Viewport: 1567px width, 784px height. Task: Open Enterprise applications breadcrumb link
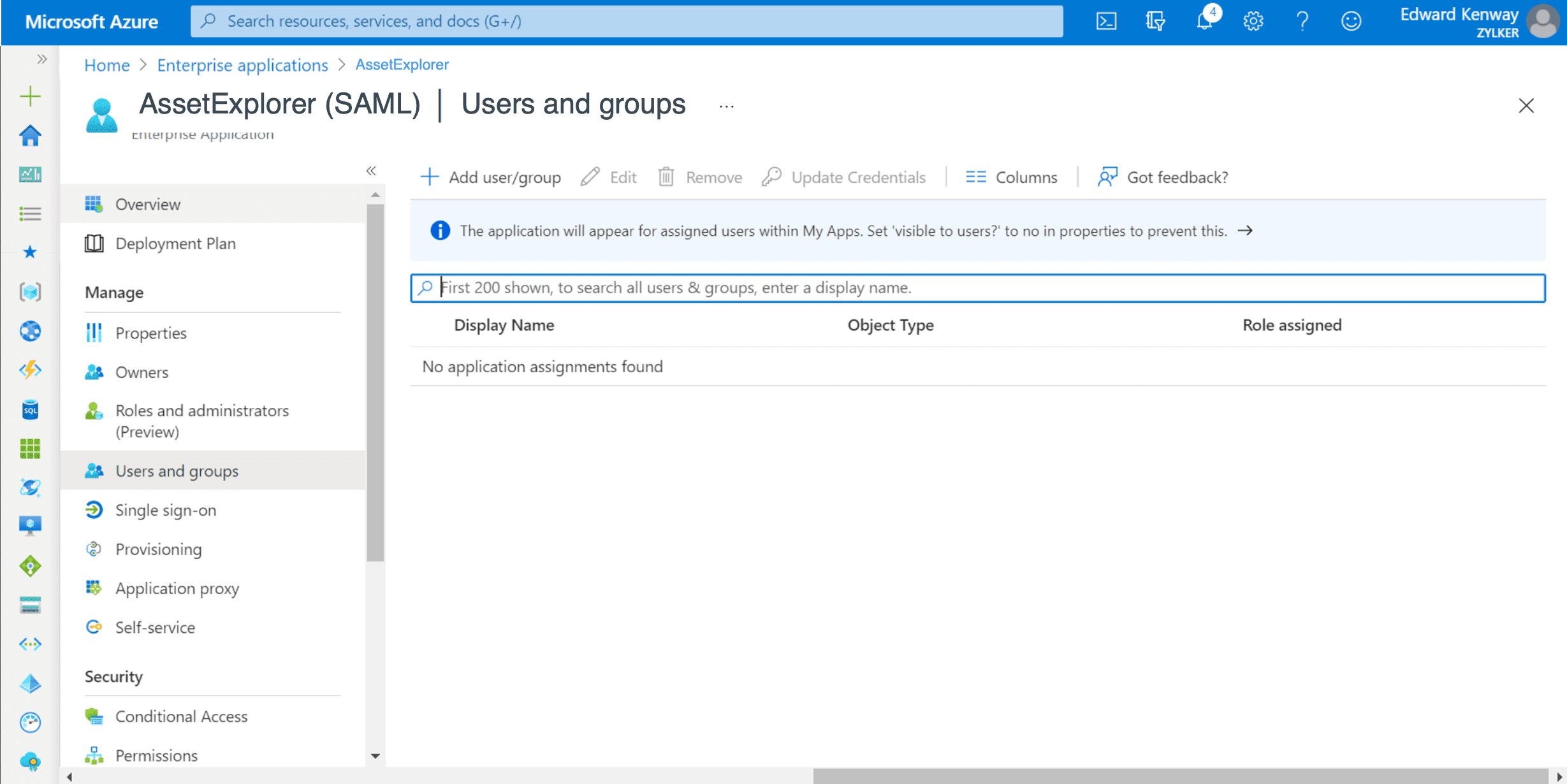[x=242, y=65]
